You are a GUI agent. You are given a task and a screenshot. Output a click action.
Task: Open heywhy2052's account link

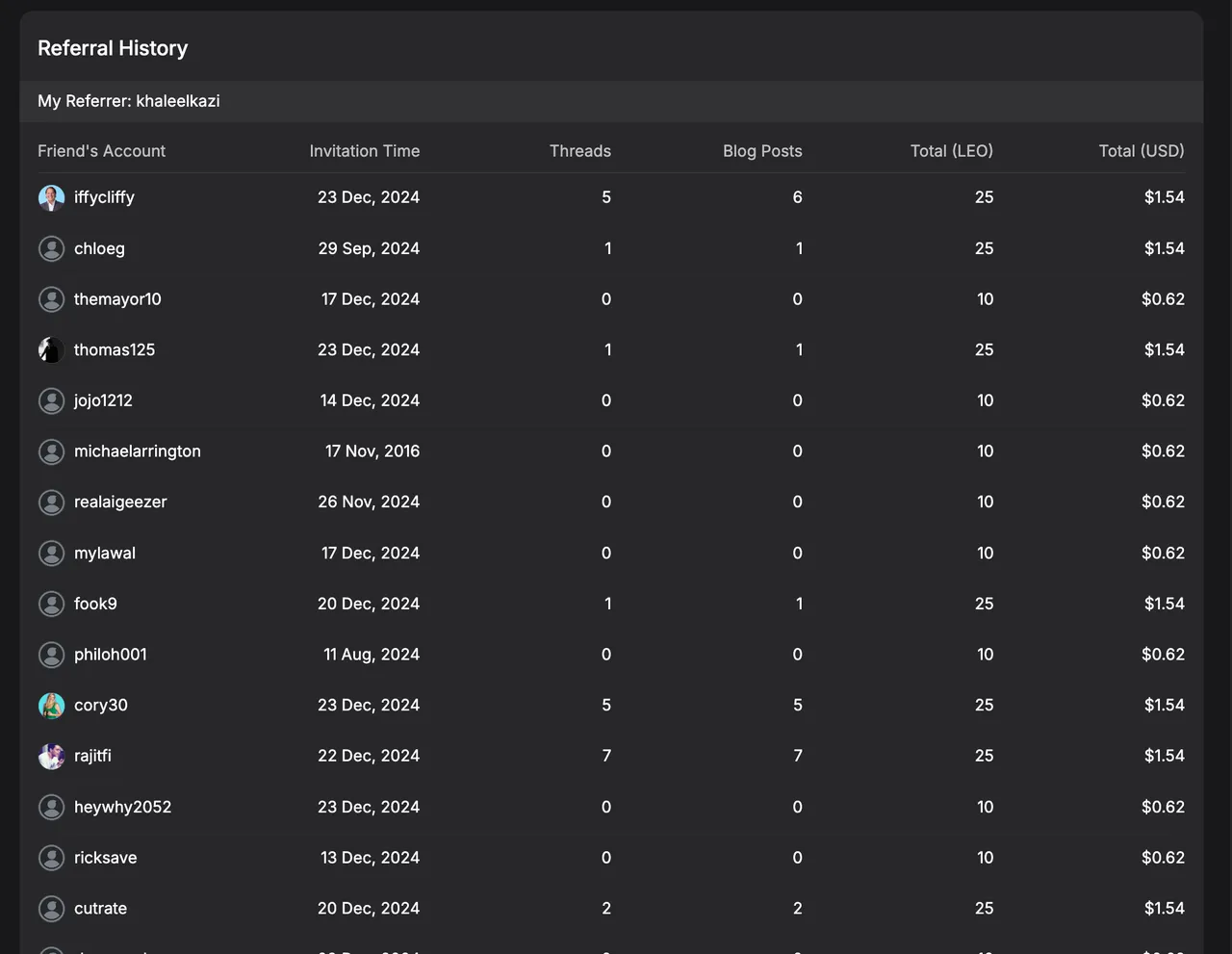(x=122, y=808)
